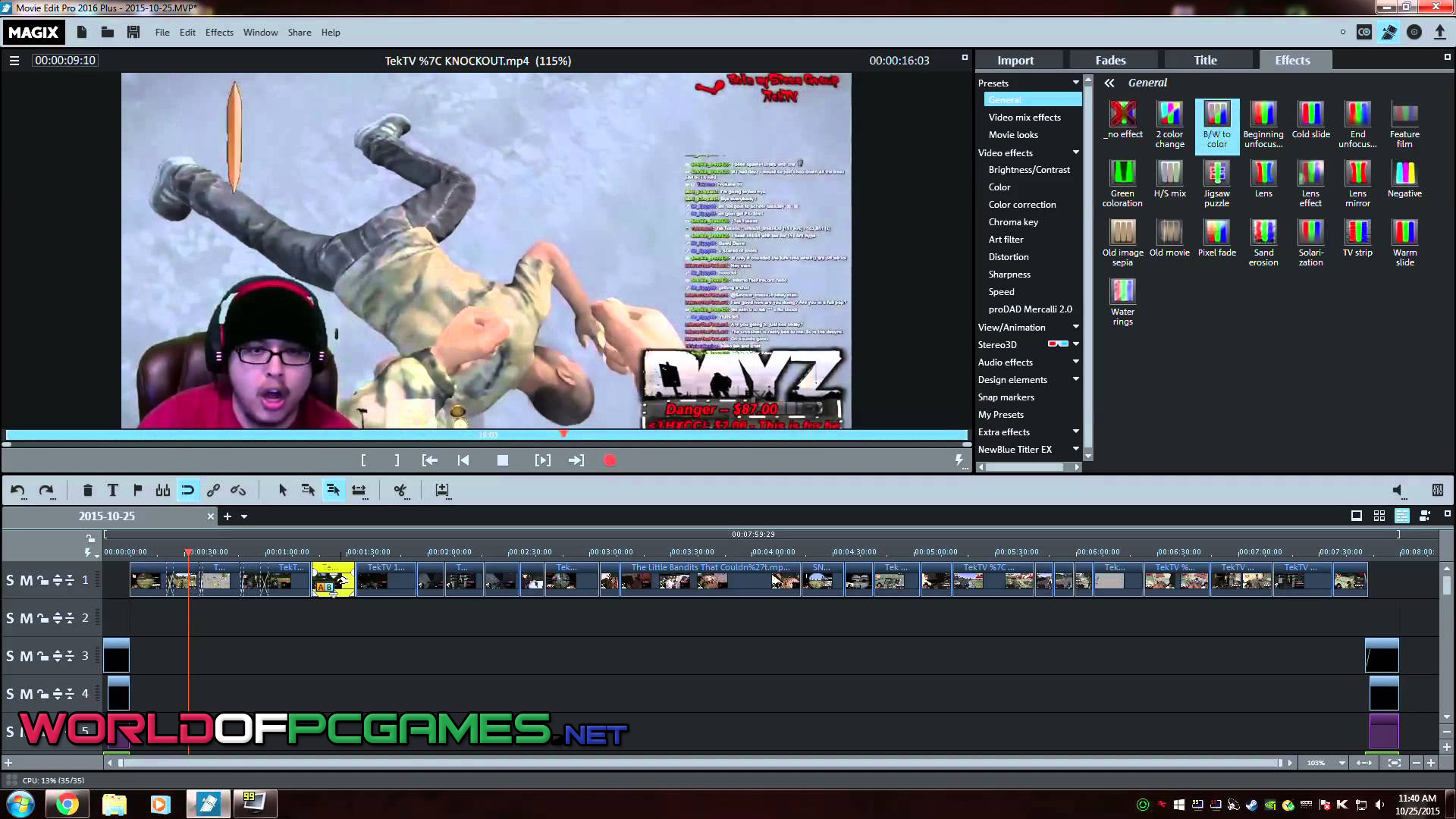
Task: Go back with the double-chevron beside General
Action: (1109, 83)
